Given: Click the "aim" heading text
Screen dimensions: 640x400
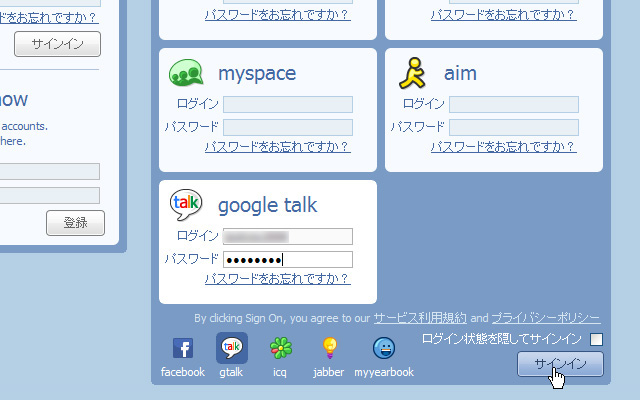Looking at the screenshot, I should point(460,73).
